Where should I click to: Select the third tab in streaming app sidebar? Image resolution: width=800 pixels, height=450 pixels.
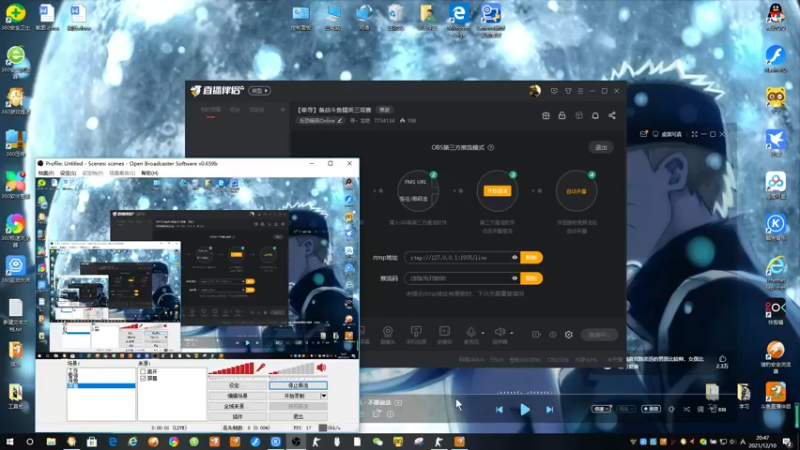(x=257, y=110)
